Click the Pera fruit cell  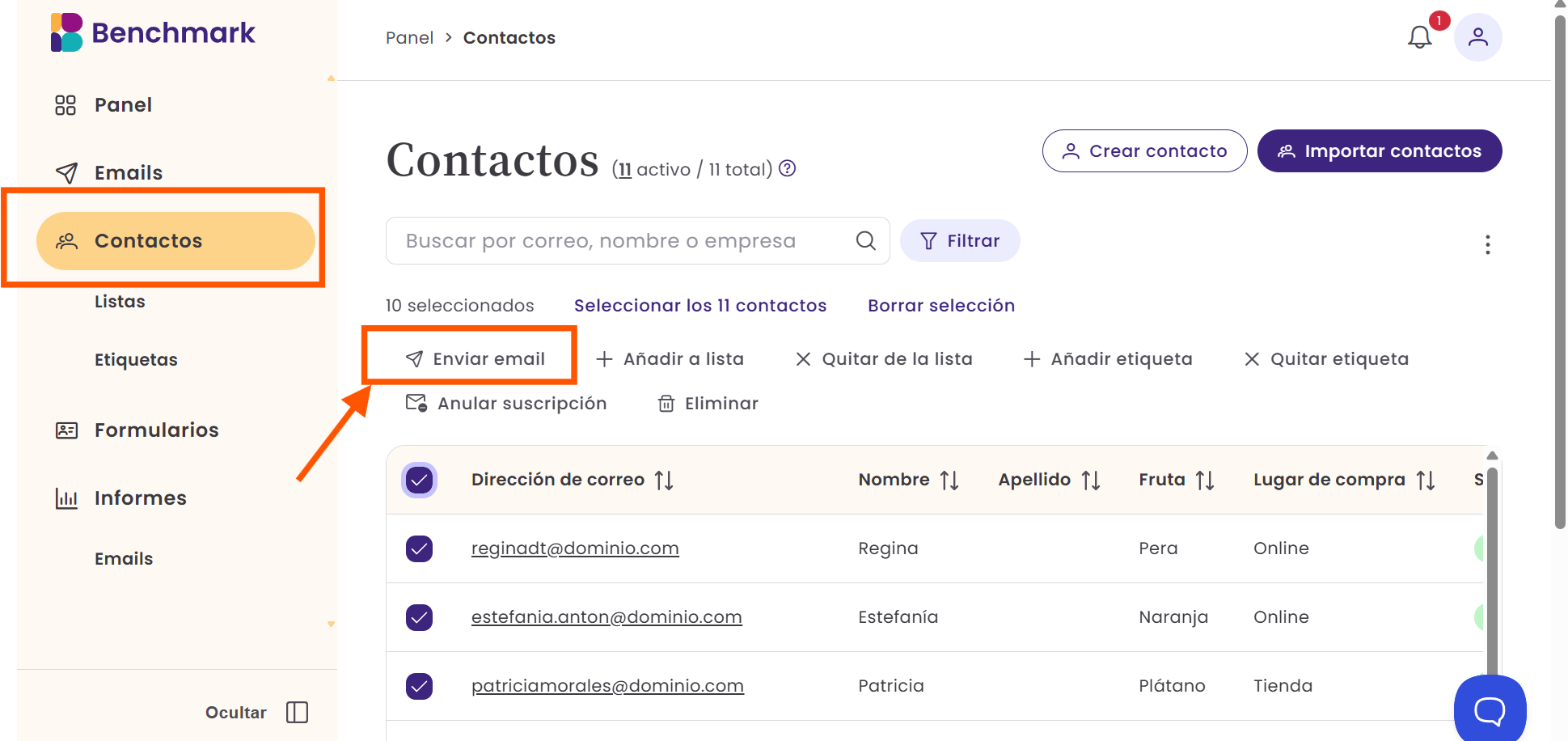coord(1158,548)
